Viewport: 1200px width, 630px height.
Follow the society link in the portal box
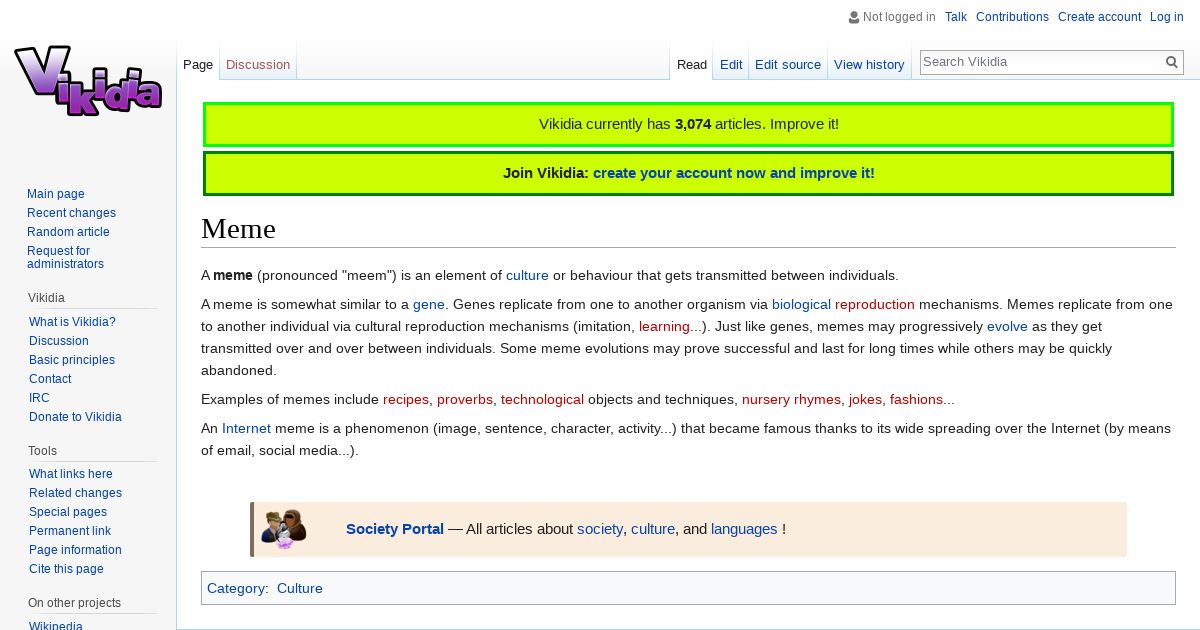click(600, 529)
